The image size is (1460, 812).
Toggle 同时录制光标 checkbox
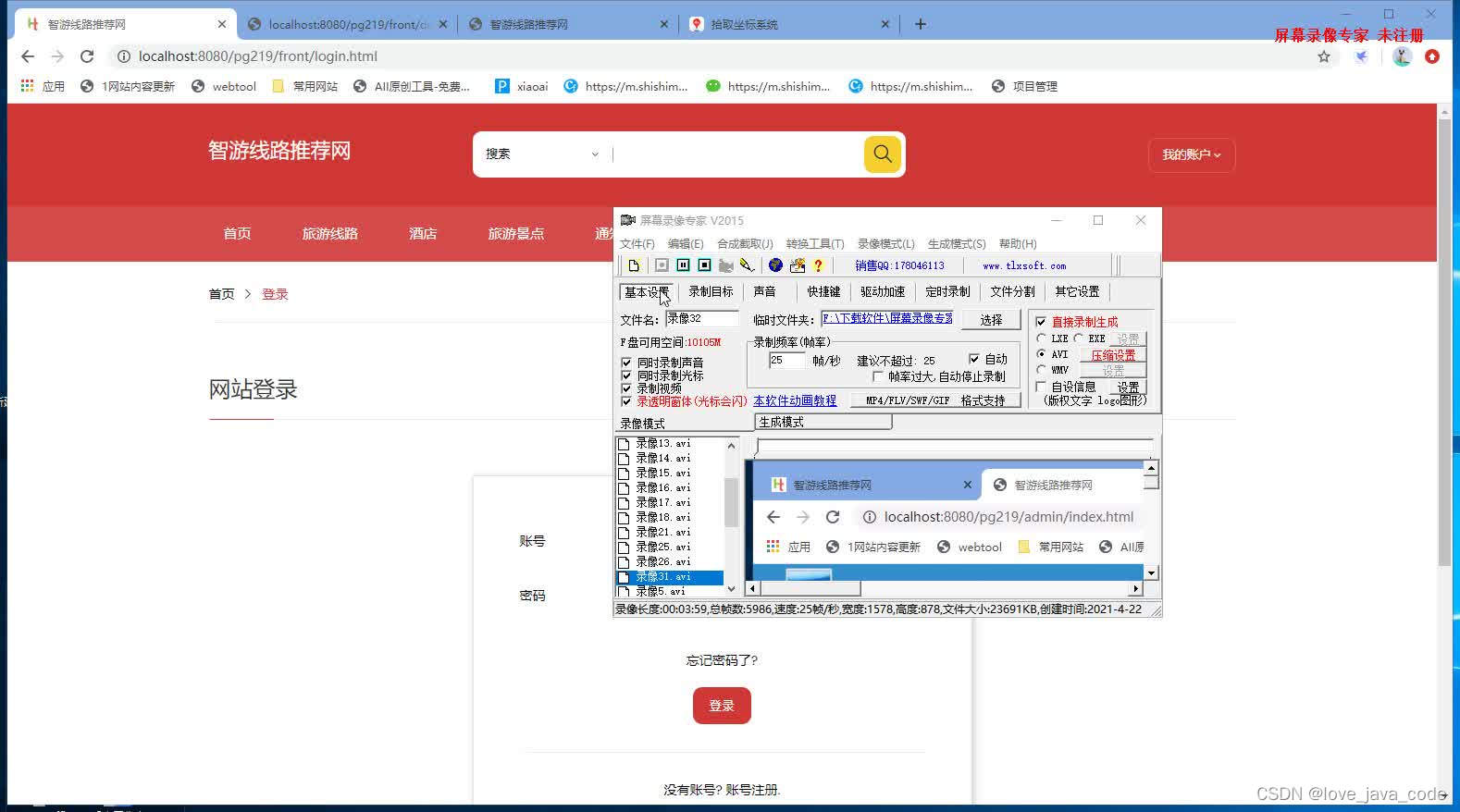click(626, 375)
